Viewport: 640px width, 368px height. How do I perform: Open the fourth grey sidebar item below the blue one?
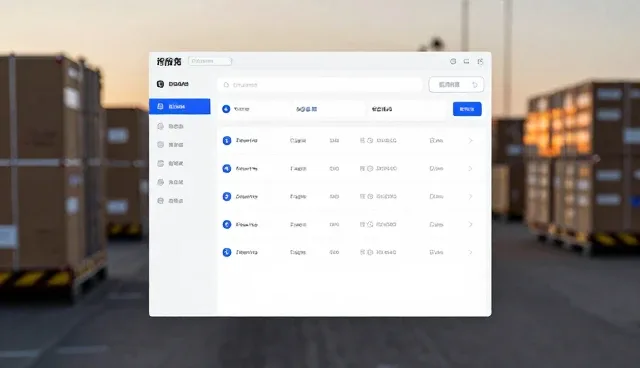(x=171, y=182)
